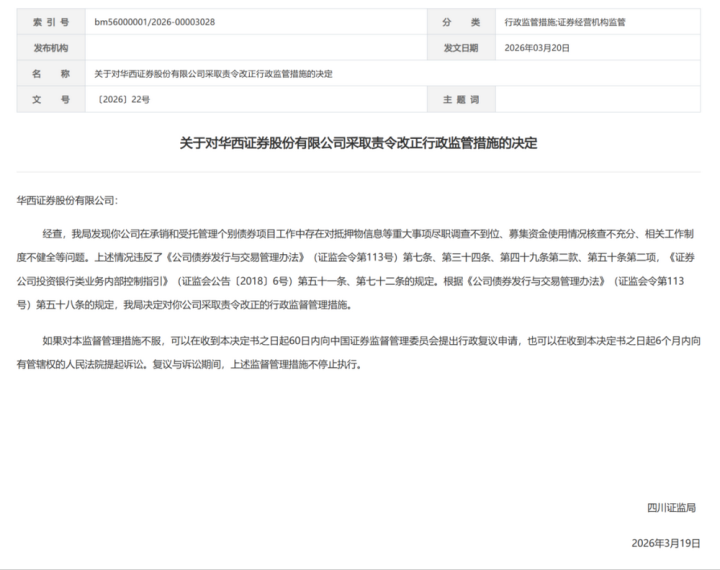This screenshot has height=570, width=720.
Task: Click the 主题词 label cell
Action: click(x=461, y=99)
